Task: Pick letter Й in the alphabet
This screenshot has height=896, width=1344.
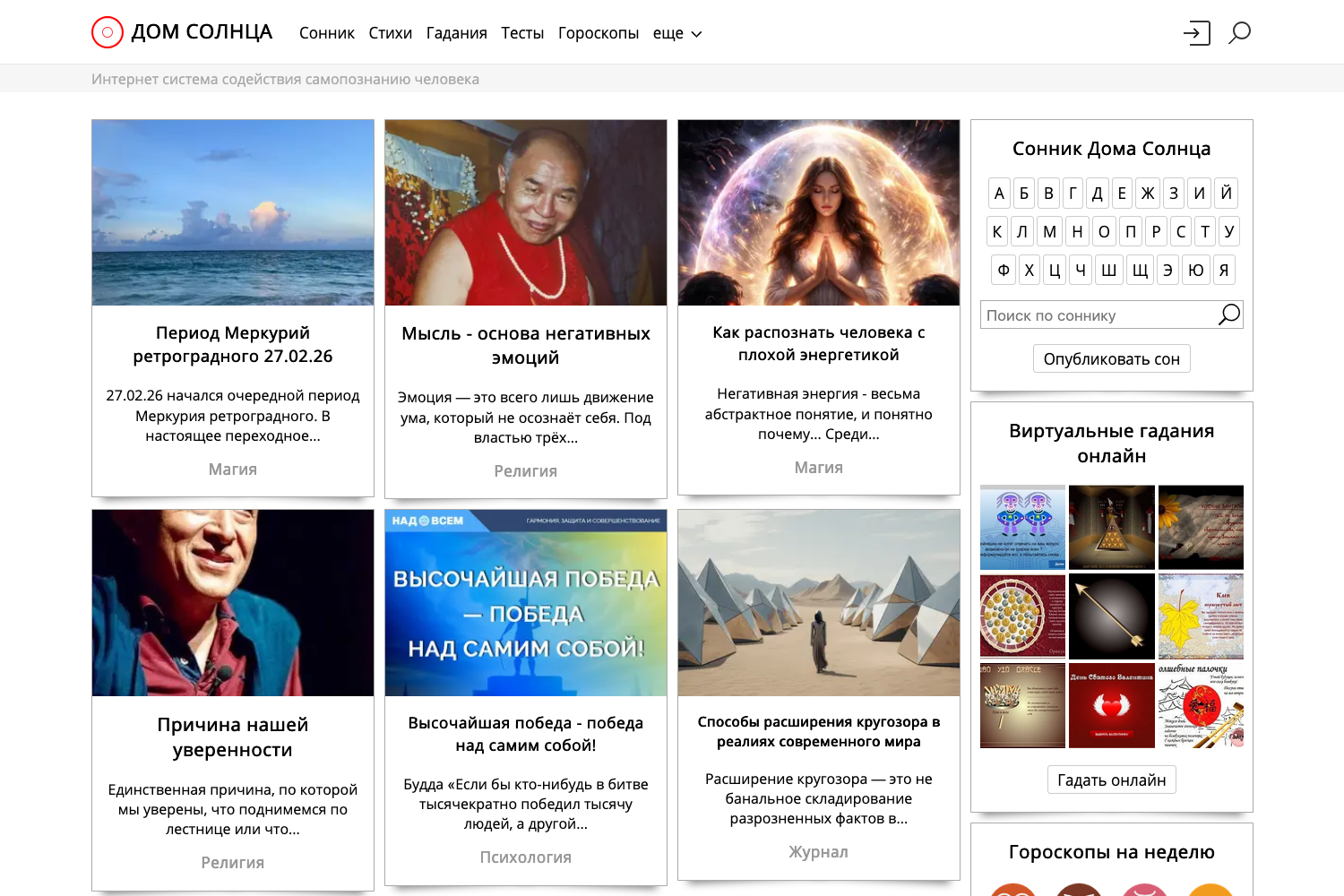Action: [1227, 193]
